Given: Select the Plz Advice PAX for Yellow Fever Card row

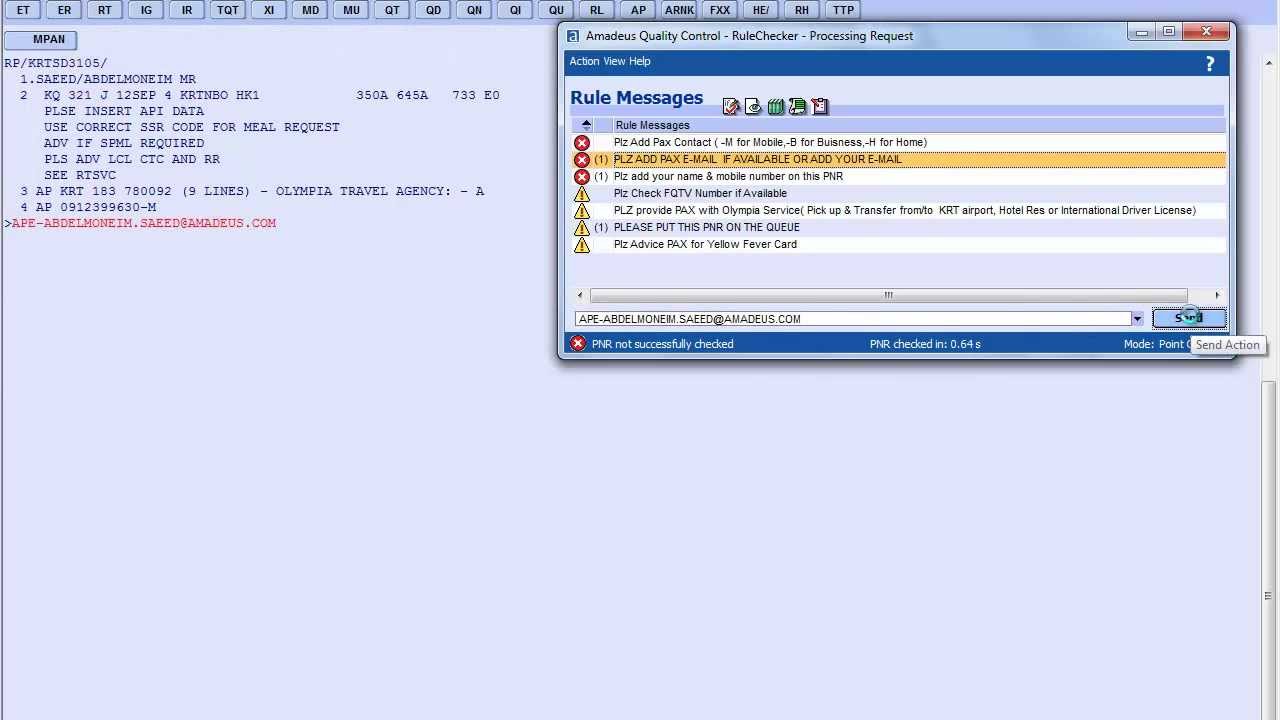Looking at the screenshot, I should (899, 245).
